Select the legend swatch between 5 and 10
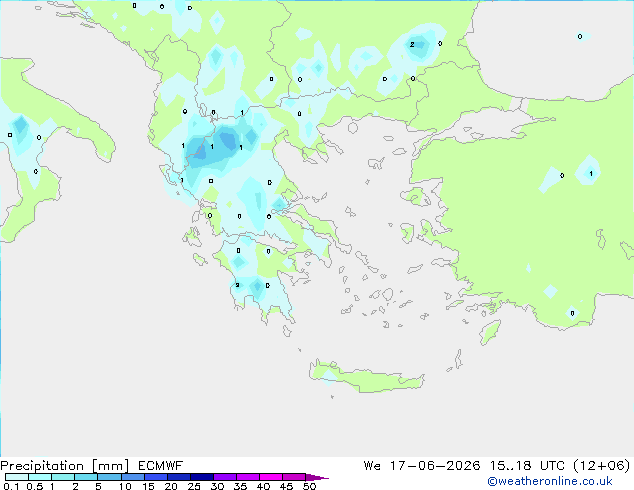 pos(109,477)
